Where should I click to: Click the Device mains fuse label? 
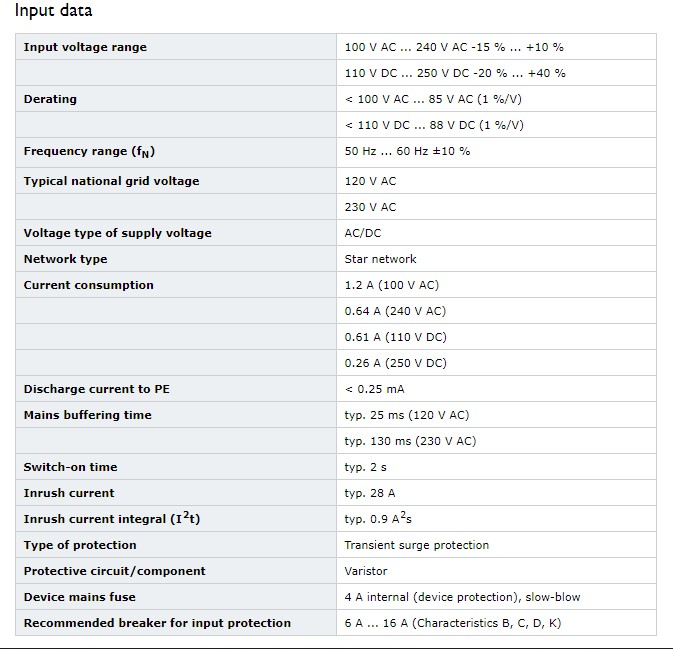(79, 597)
